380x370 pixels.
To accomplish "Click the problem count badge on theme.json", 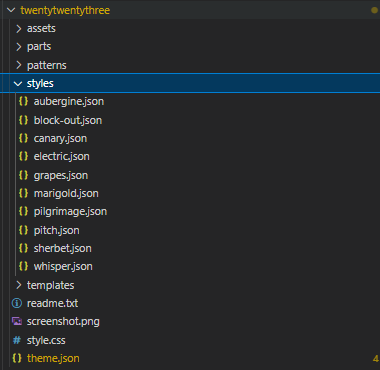I will click(x=376, y=359).
